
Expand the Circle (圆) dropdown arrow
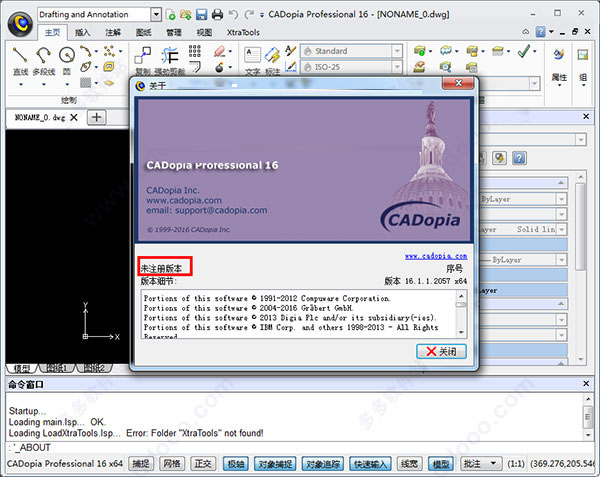pyautogui.click(x=67, y=84)
